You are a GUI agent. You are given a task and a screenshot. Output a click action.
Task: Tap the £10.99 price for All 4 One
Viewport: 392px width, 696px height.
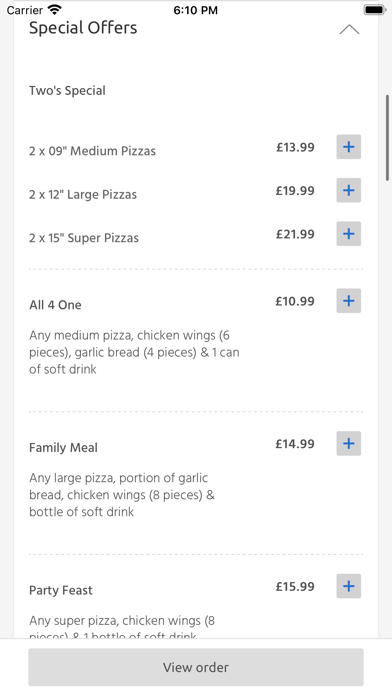[x=295, y=301]
